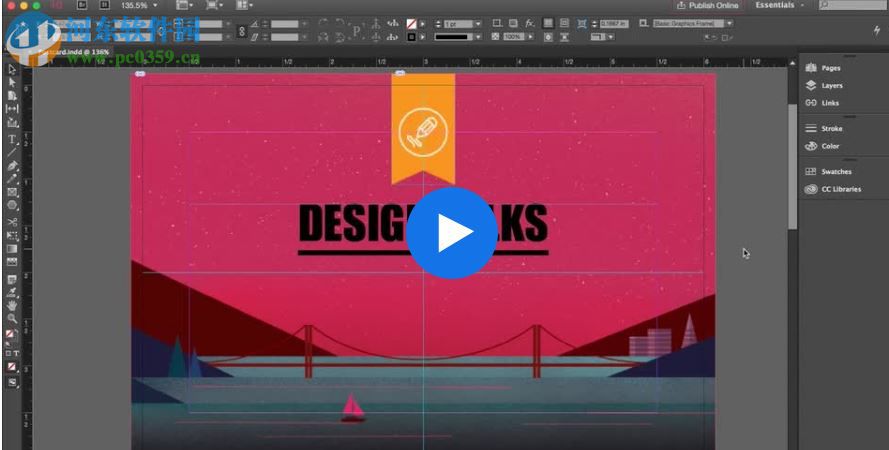Screen dimensions: 889x450
Task: Click the vertical scrollbar thumb
Action: (792, 166)
